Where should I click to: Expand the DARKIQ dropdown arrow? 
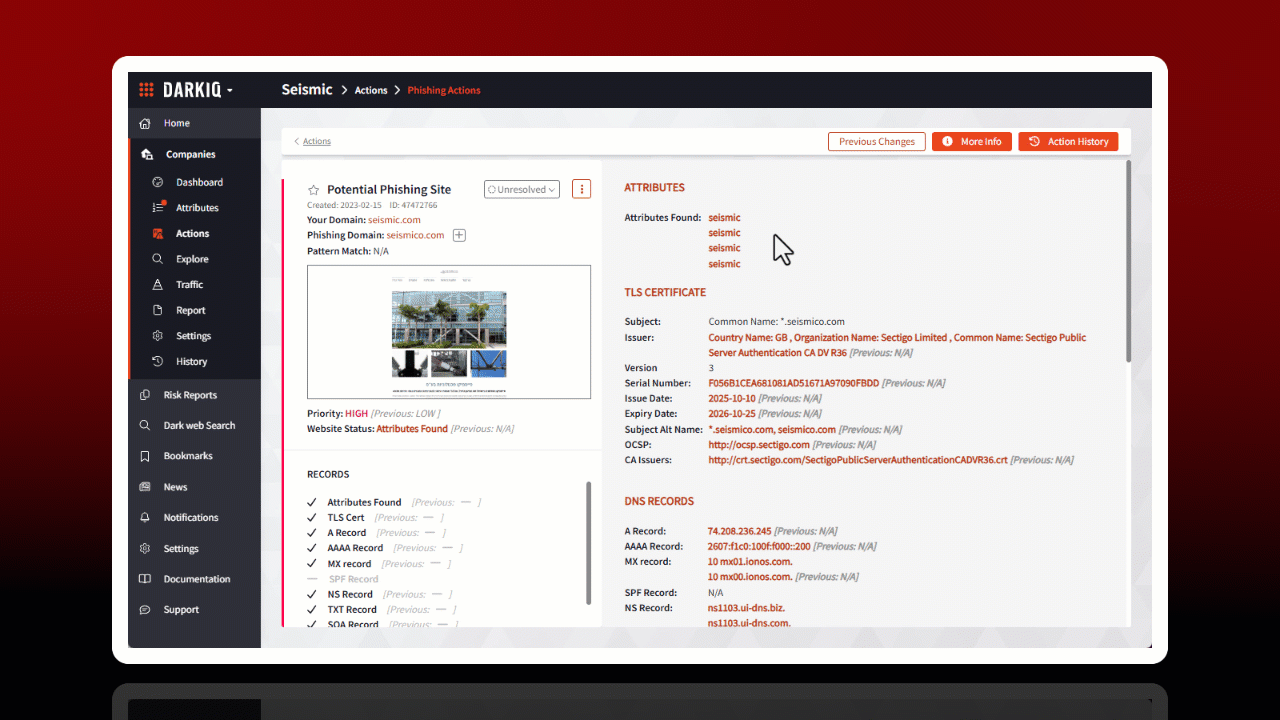[x=230, y=91]
